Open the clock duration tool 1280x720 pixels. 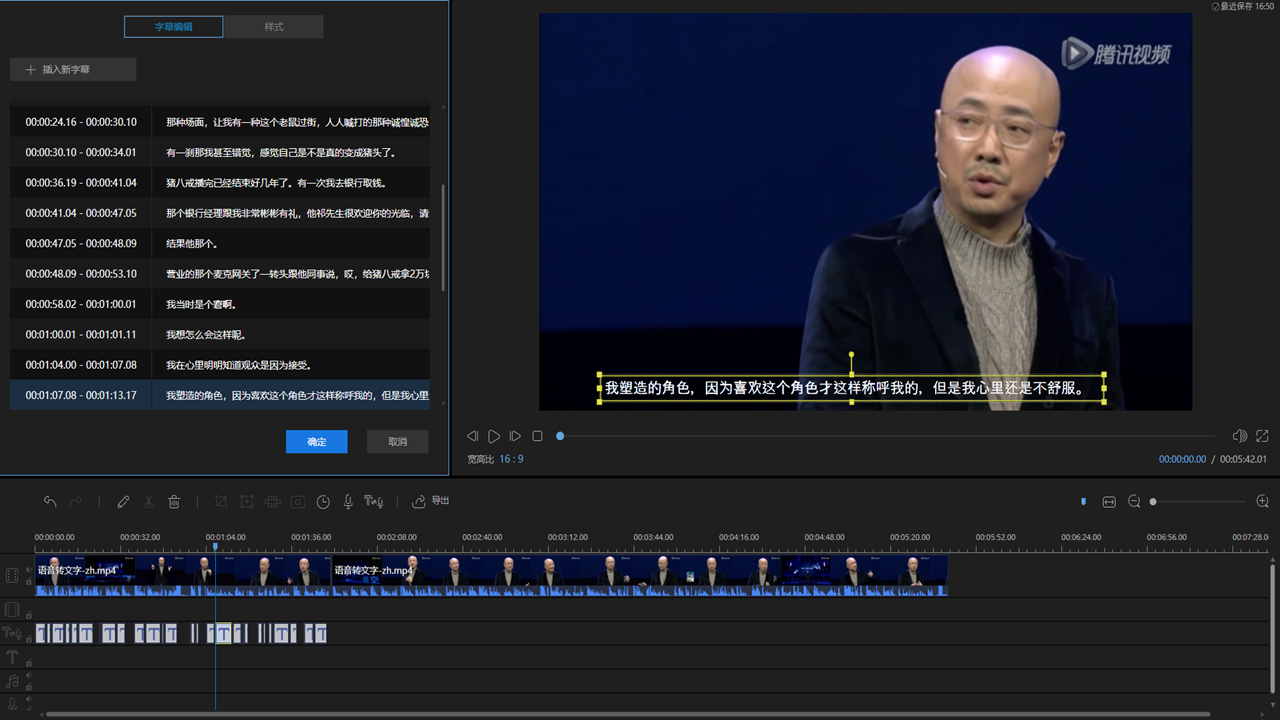(x=323, y=502)
